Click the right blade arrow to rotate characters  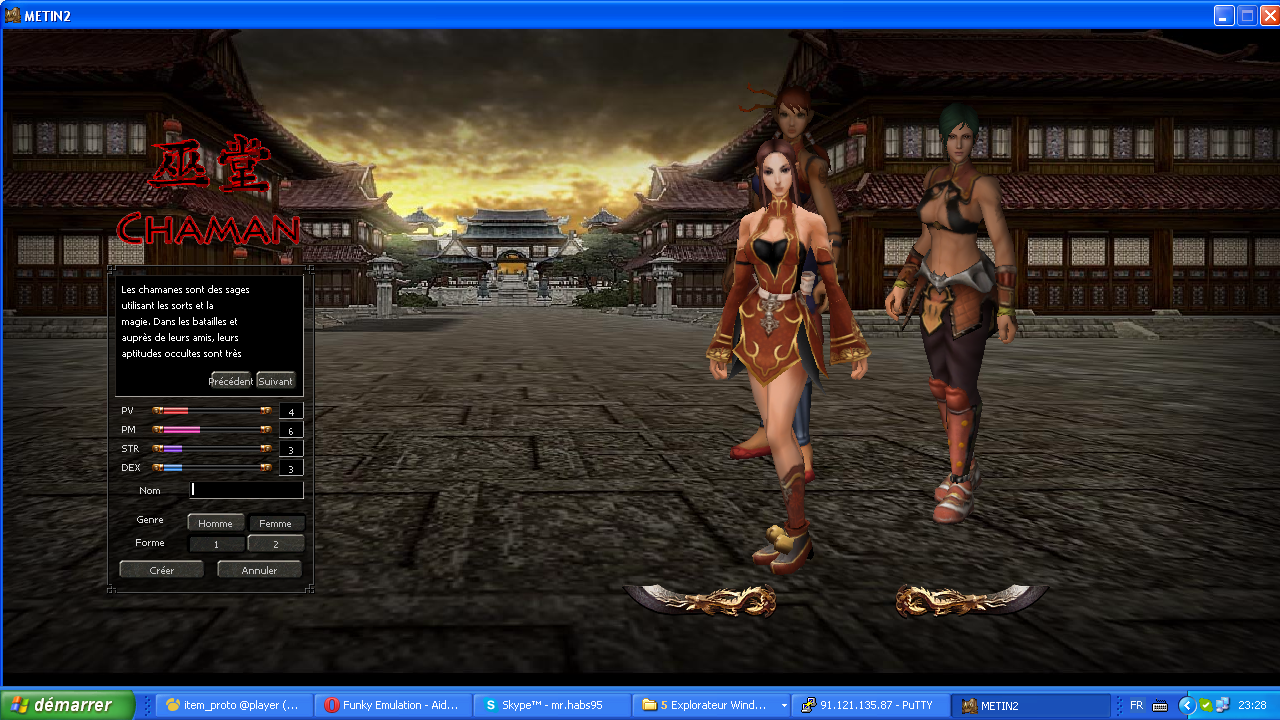pyautogui.click(x=972, y=599)
